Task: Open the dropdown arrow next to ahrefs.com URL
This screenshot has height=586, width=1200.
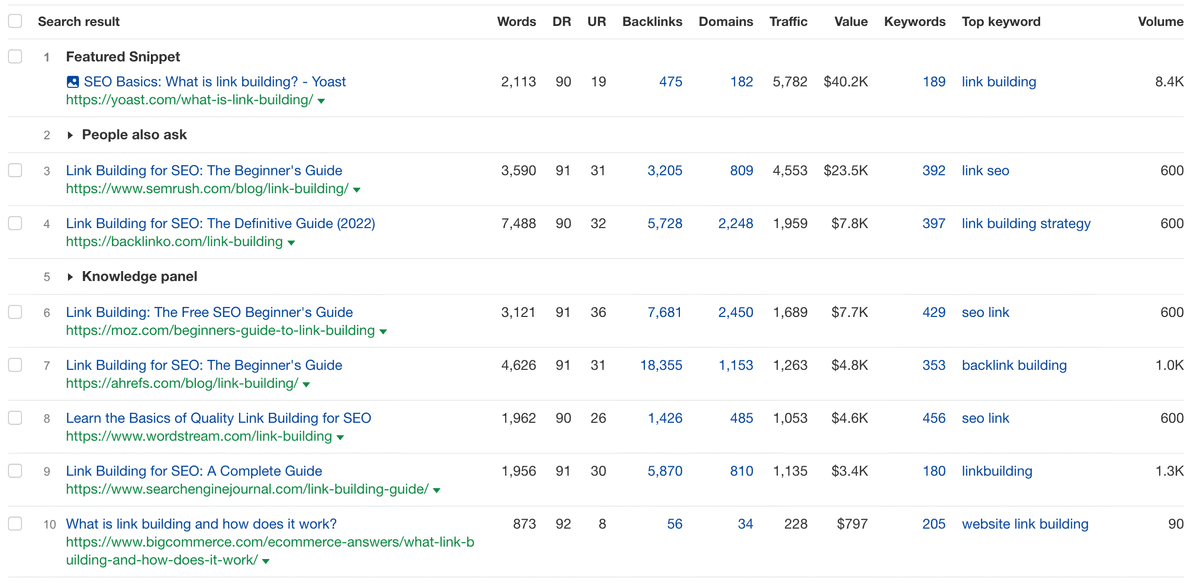Action: [x=306, y=384]
